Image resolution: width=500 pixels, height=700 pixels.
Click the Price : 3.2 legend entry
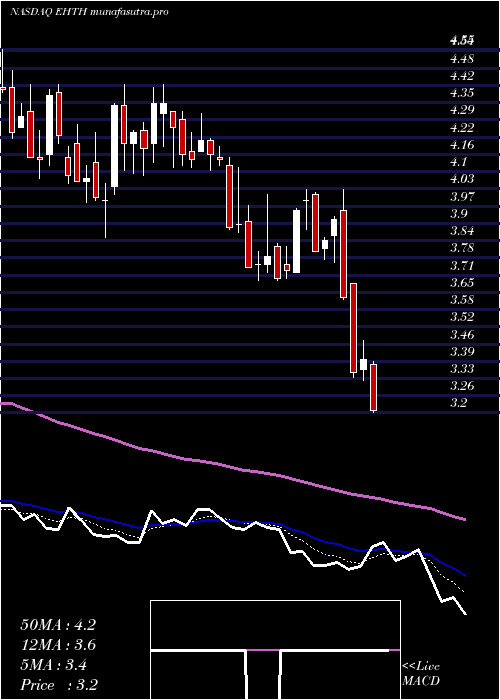[x=59, y=684]
